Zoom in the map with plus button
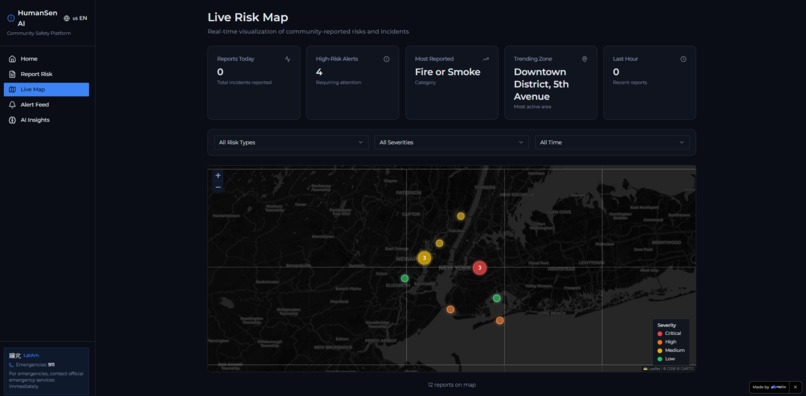 point(218,176)
